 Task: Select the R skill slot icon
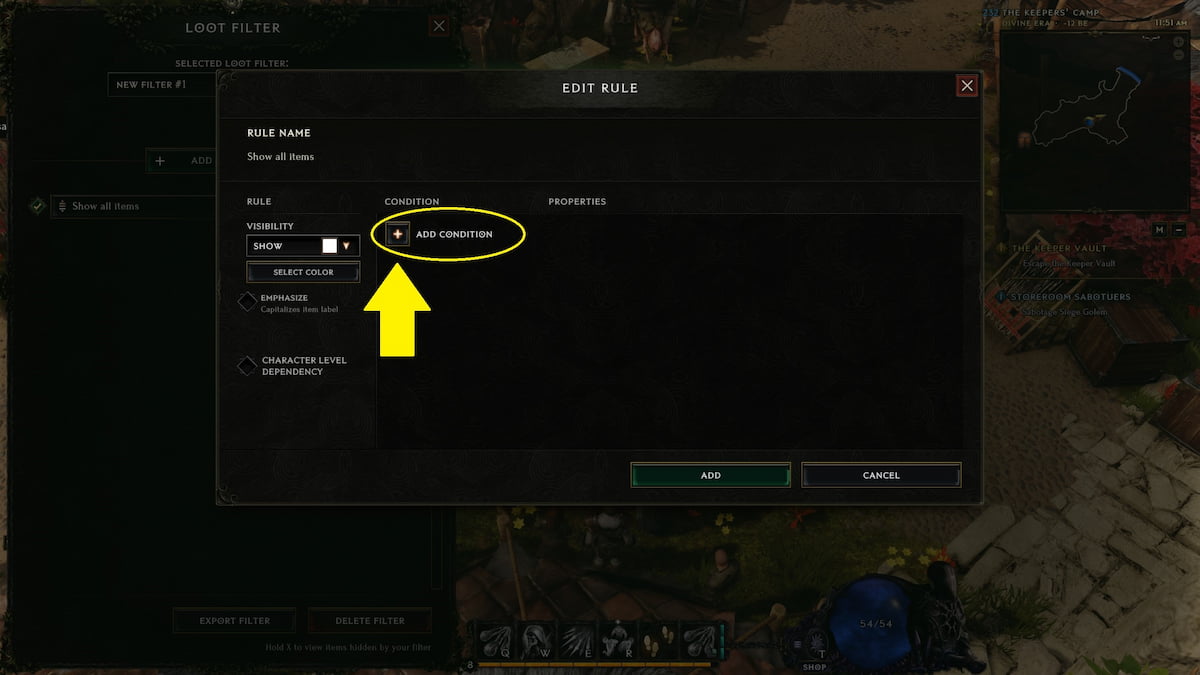click(620, 641)
